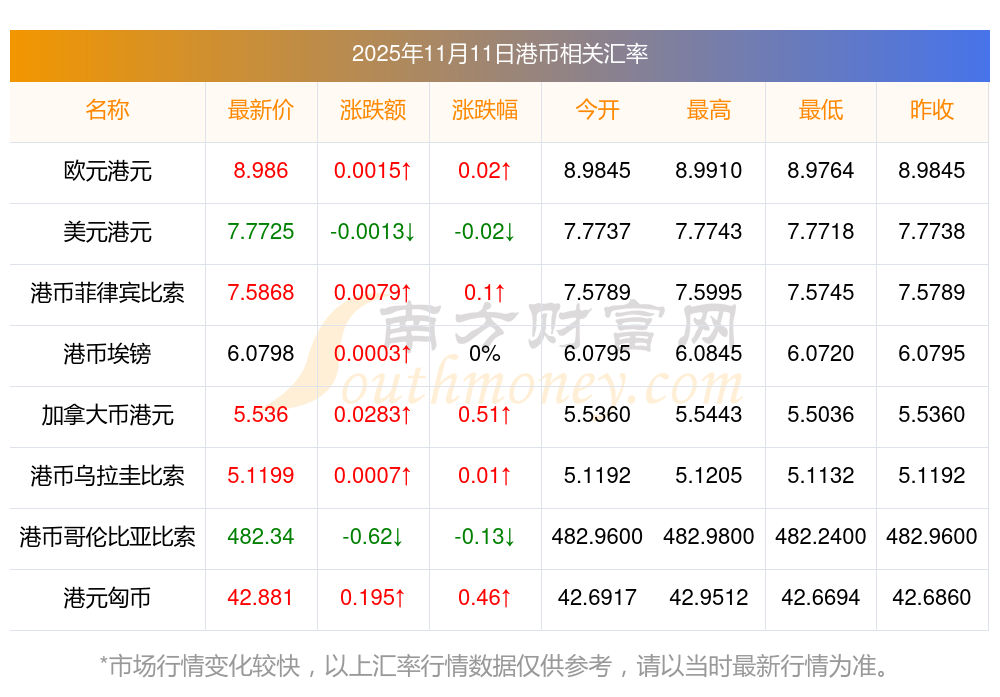Image resolution: width=1000 pixels, height=697 pixels.
Task: Click the 昨收 column header
Action: (x=932, y=110)
